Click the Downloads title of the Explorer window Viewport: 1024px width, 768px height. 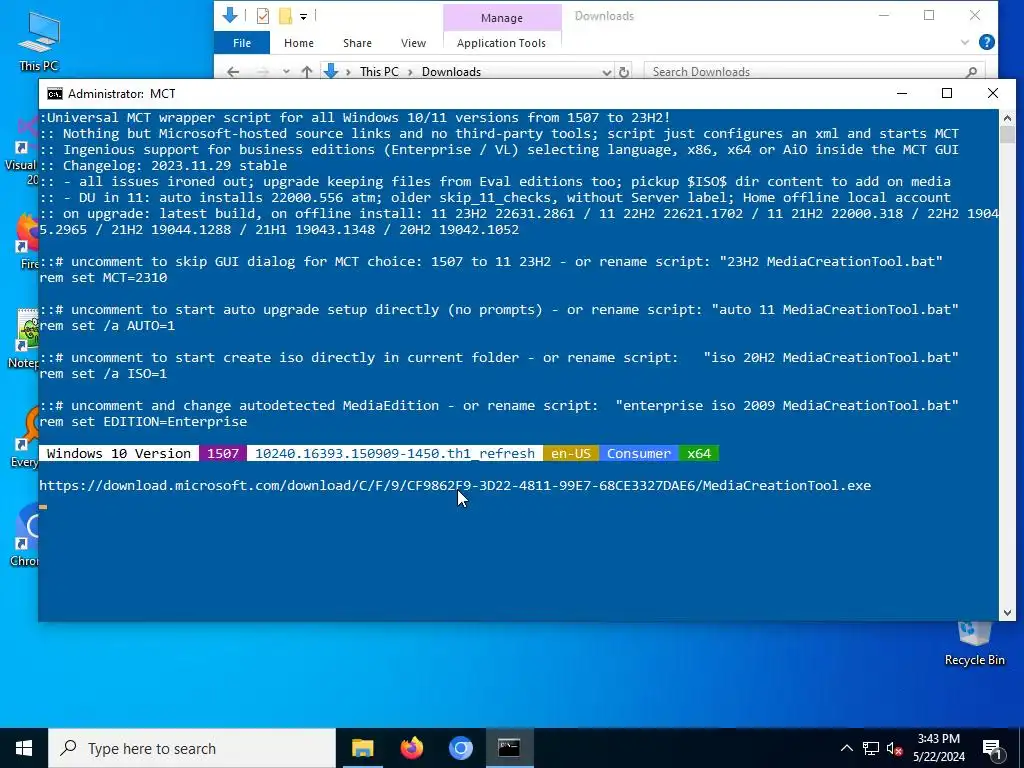604,16
